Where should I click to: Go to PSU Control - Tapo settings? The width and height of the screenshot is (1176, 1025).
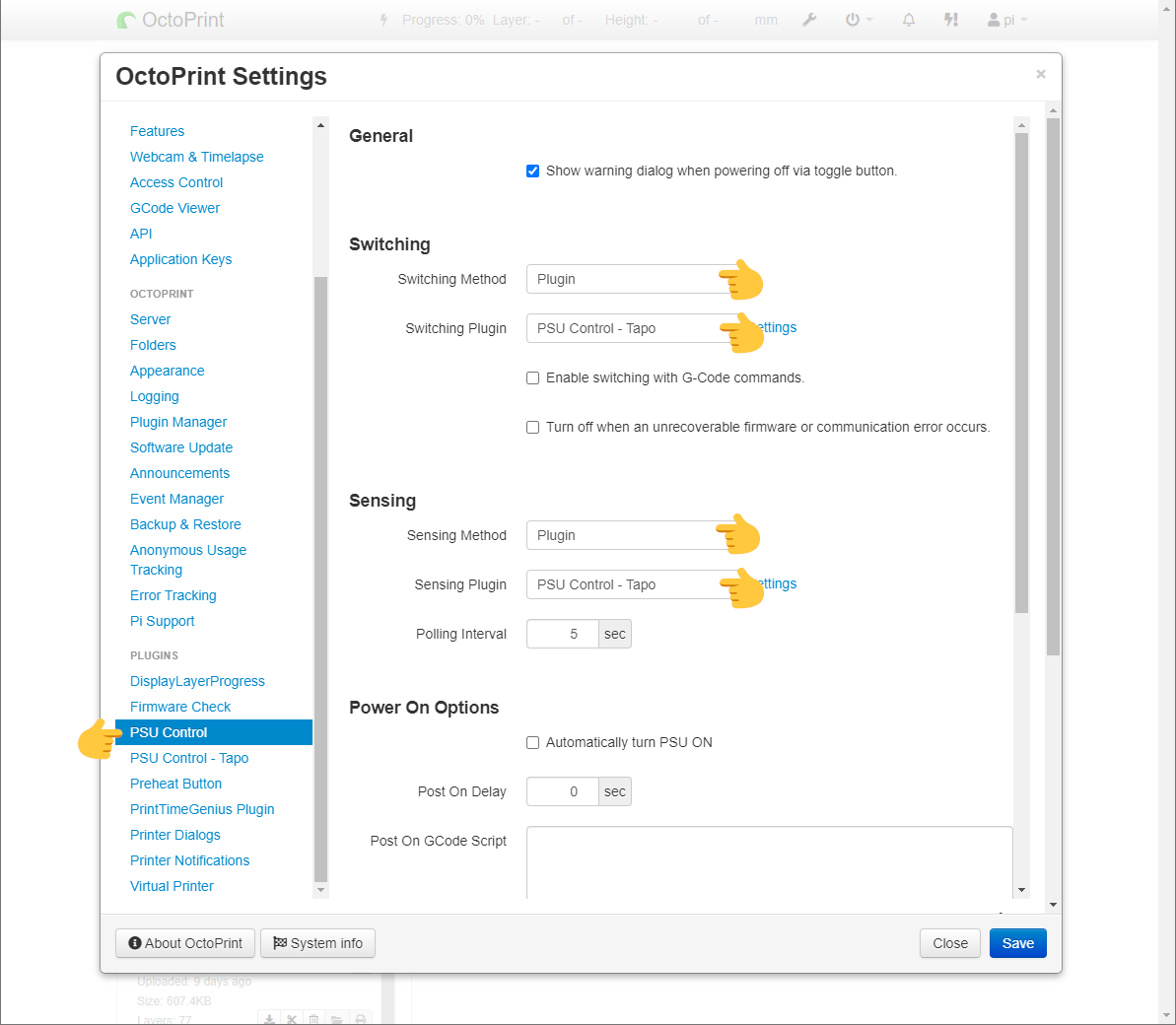click(189, 758)
